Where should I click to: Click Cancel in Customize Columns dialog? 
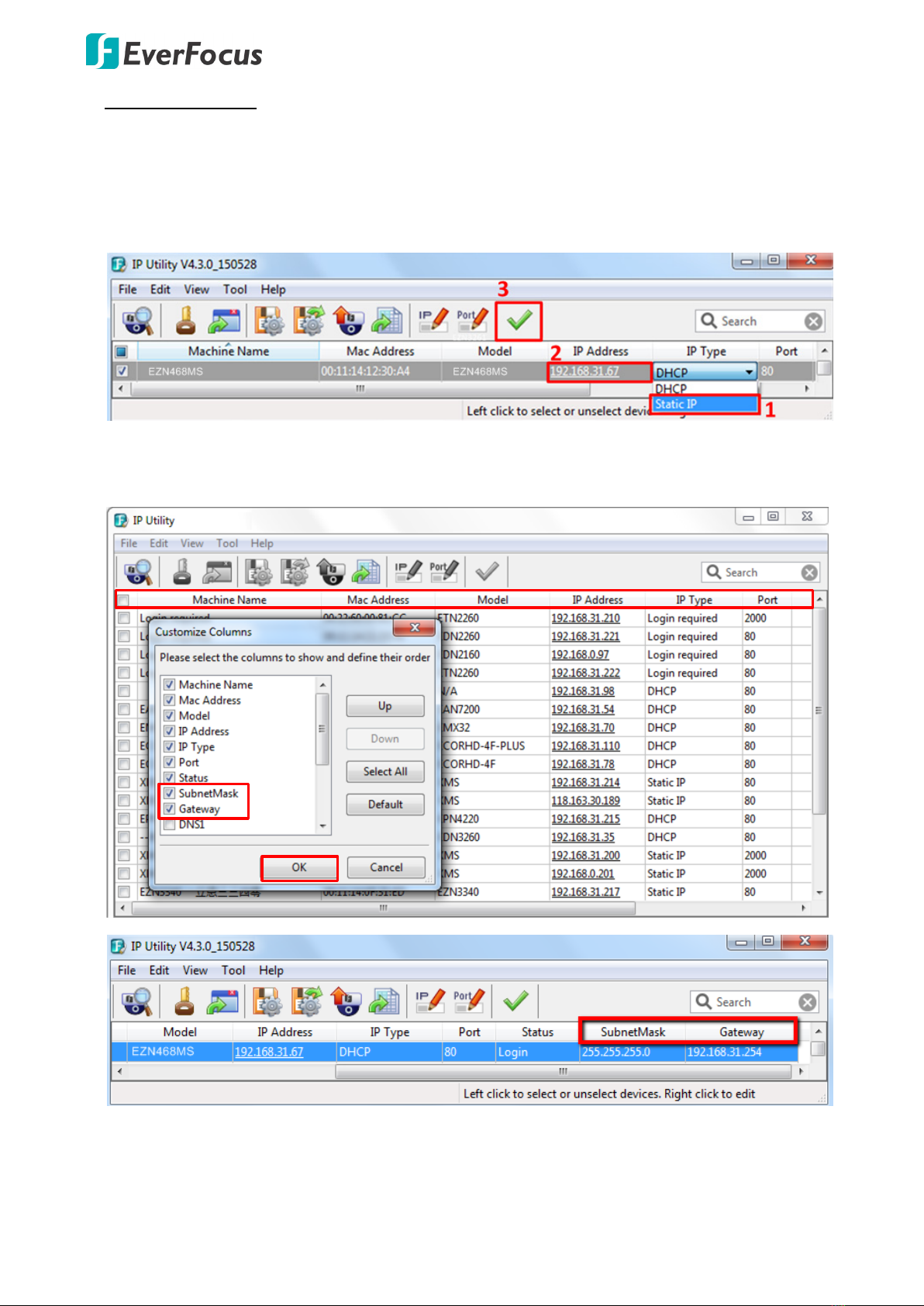(386, 867)
